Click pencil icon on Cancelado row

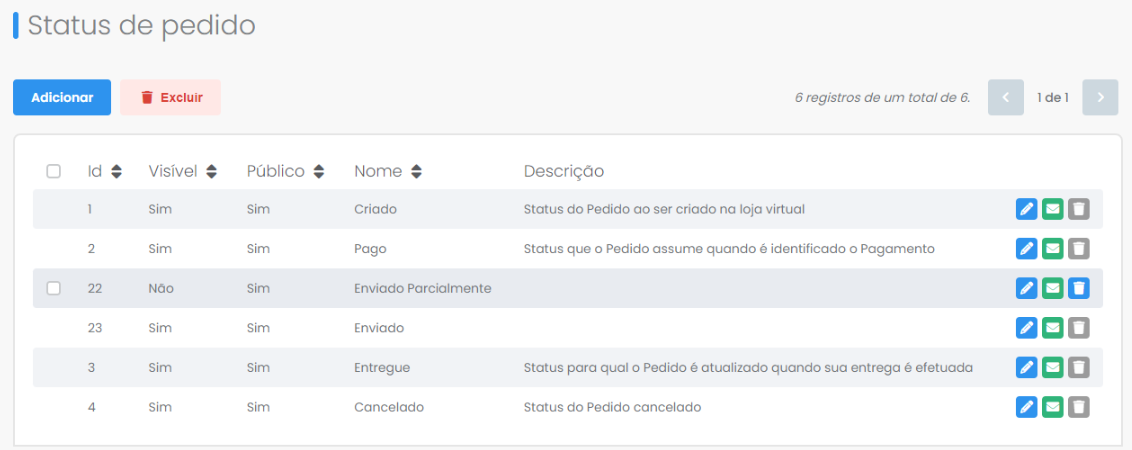tap(1026, 407)
